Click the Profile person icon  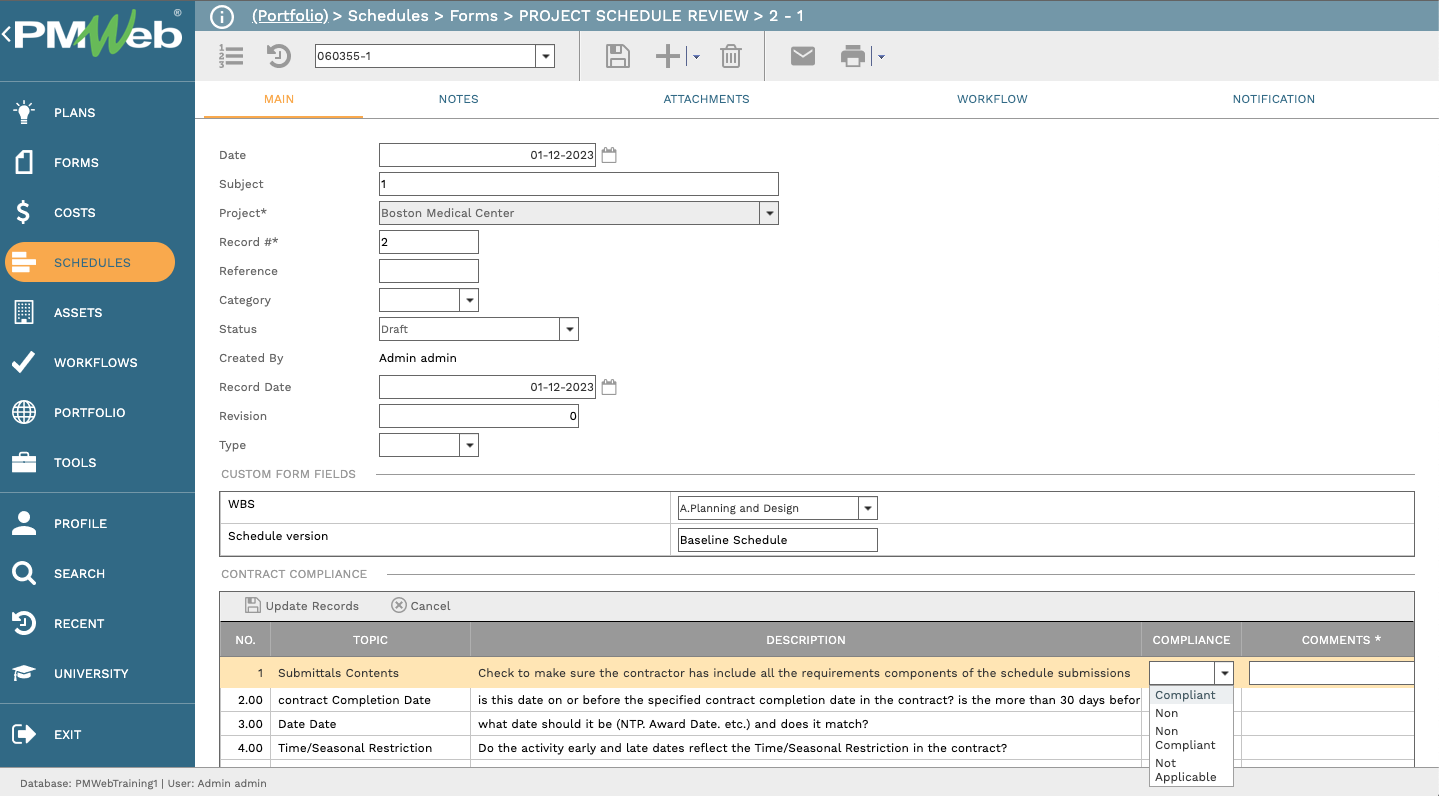click(24, 523)
